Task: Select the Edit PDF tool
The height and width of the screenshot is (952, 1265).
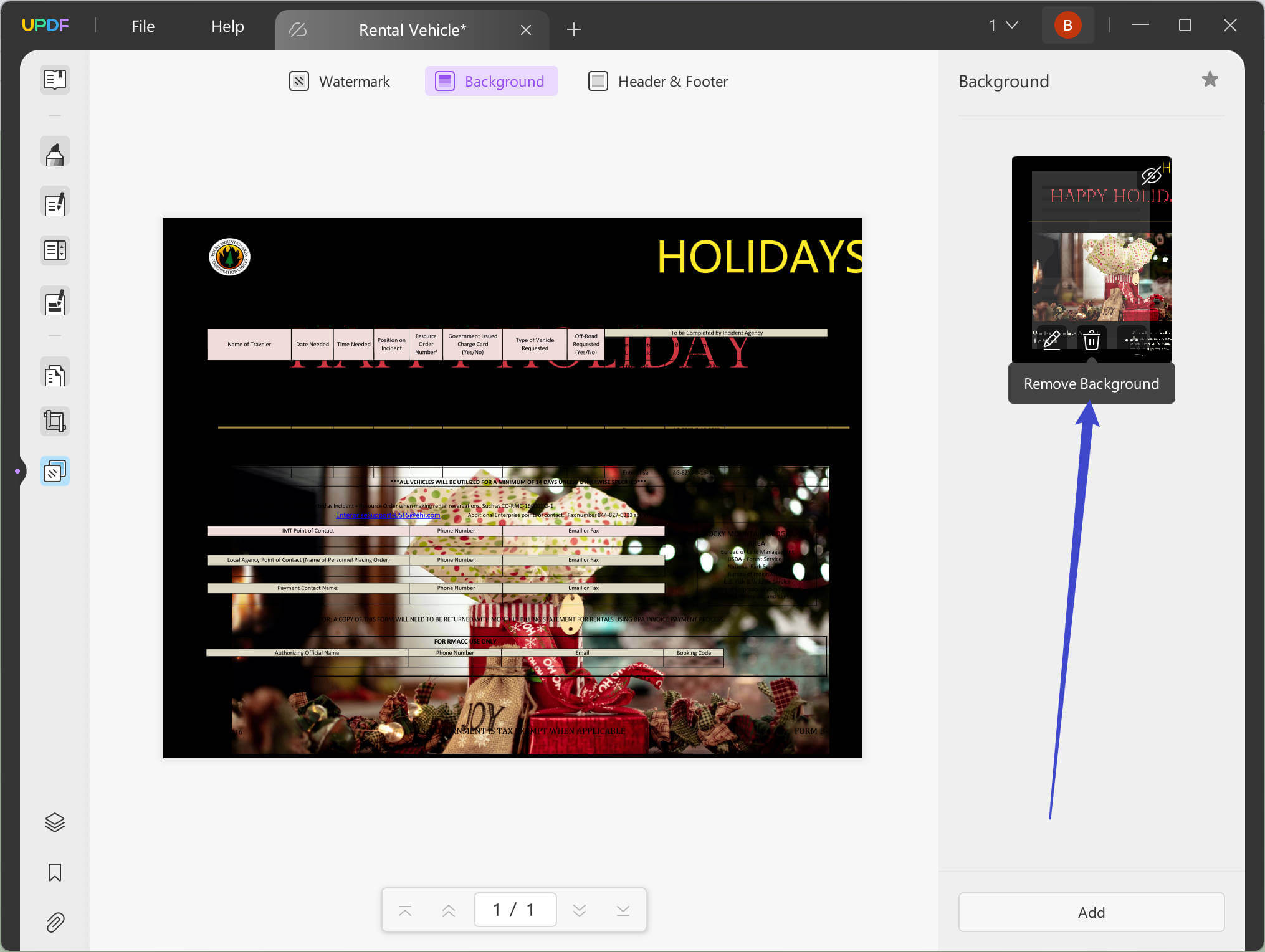Action: tap(55, 202)
